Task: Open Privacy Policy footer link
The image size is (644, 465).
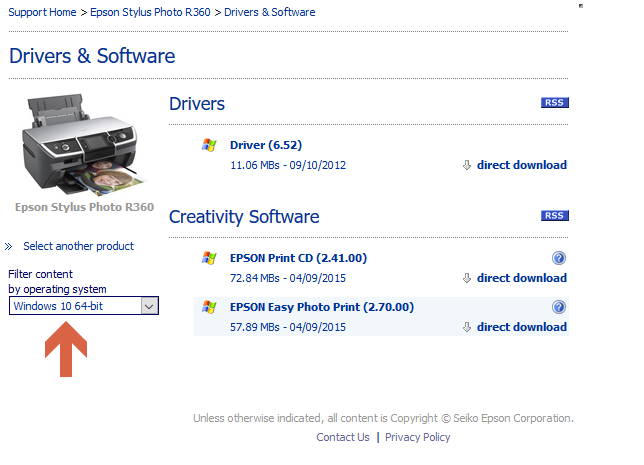Action: (417, 437)
